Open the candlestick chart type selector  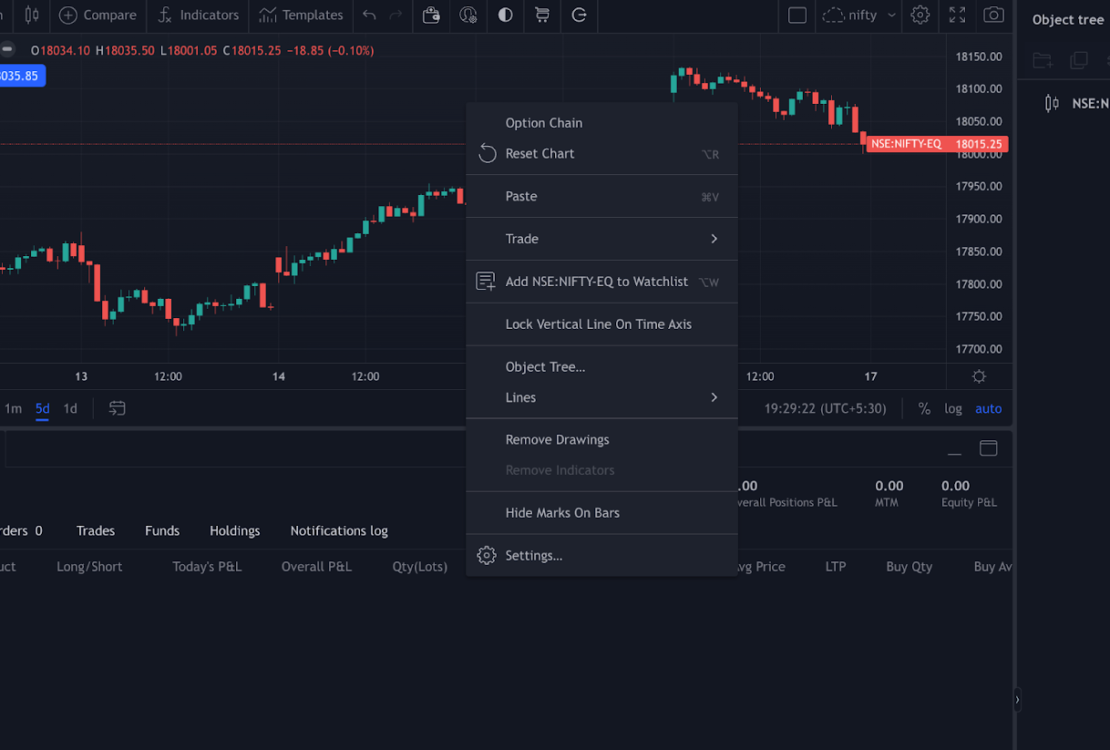(x=31, y=15)
